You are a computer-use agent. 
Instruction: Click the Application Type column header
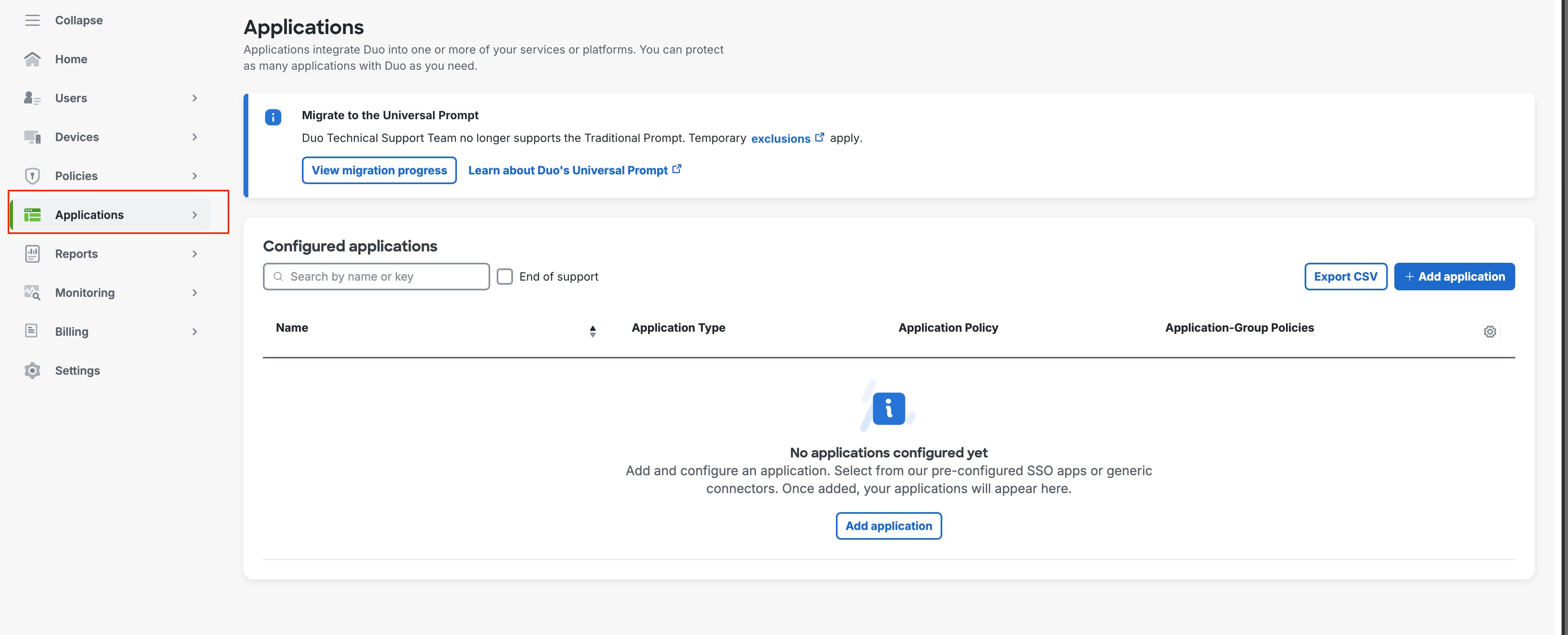(x=678, y=327)
